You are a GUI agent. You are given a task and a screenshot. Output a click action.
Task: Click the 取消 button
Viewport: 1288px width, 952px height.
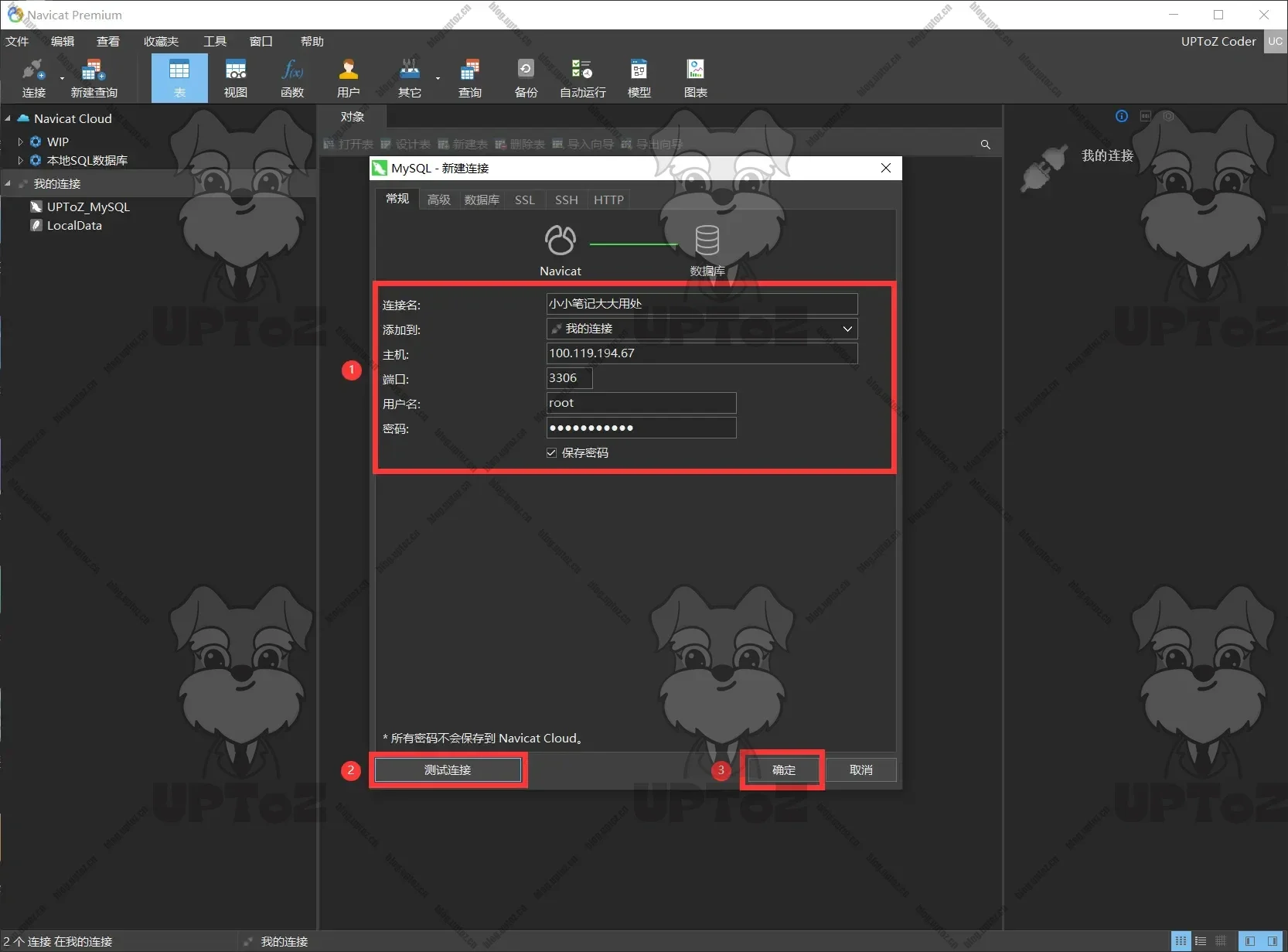860,770
